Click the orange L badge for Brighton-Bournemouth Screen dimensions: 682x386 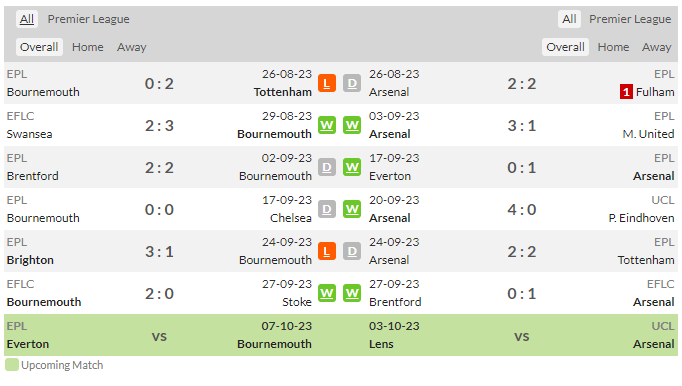(x=327, y=251)
